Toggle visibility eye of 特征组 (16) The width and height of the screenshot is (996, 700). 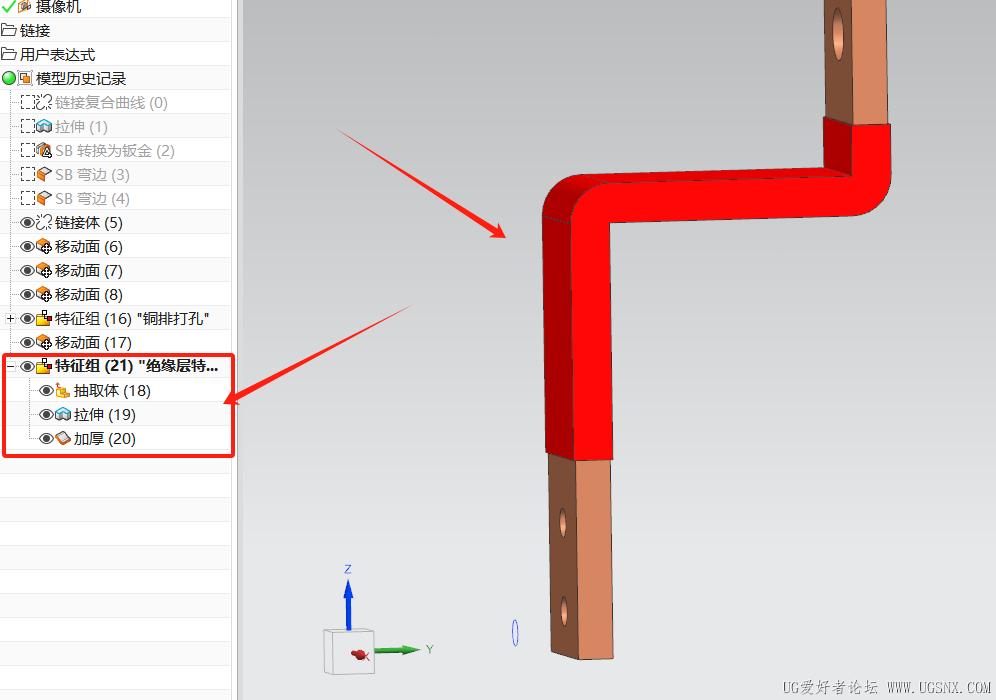27,318
